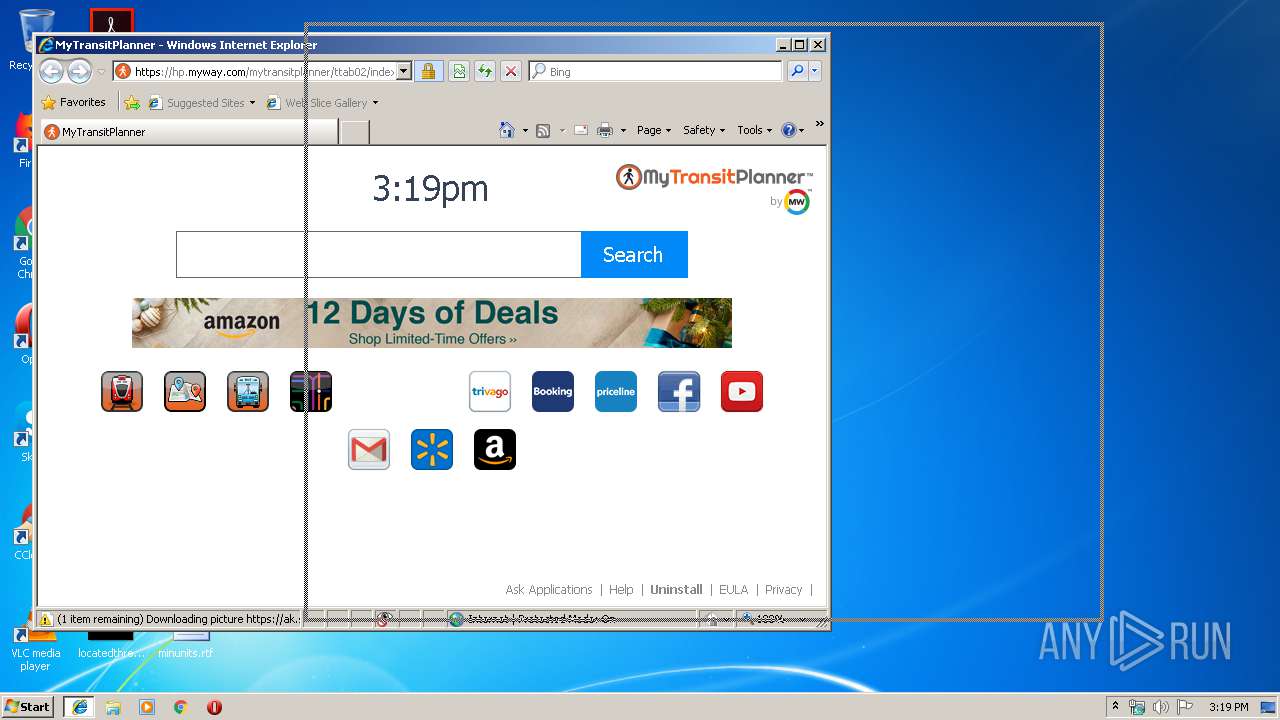Open Chrome from the taskbar
This screenshot has width=1280, height=720.
pyautogui.click(x=180, y=706)
